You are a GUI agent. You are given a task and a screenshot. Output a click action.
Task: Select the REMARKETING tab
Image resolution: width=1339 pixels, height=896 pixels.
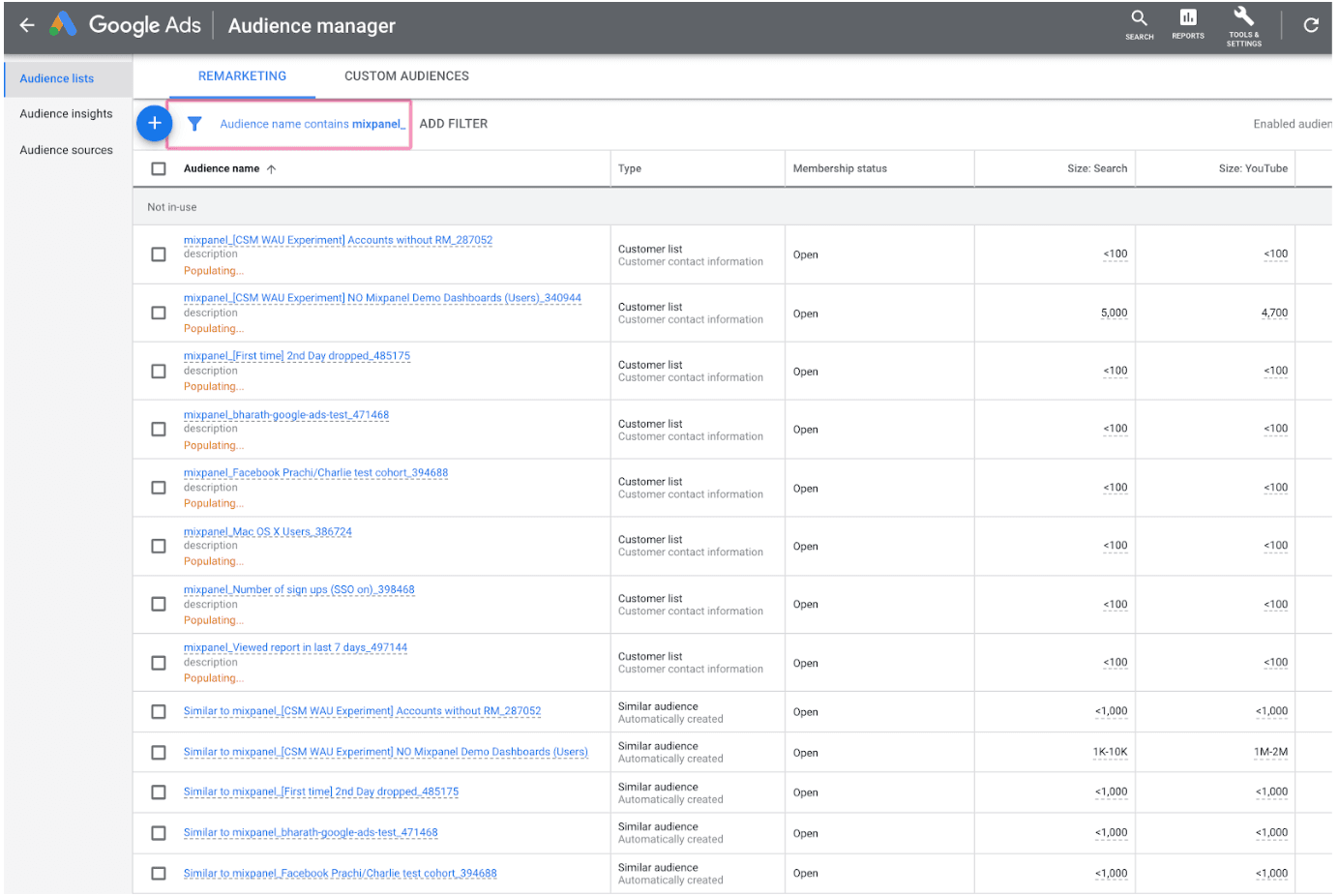(242, 75)
